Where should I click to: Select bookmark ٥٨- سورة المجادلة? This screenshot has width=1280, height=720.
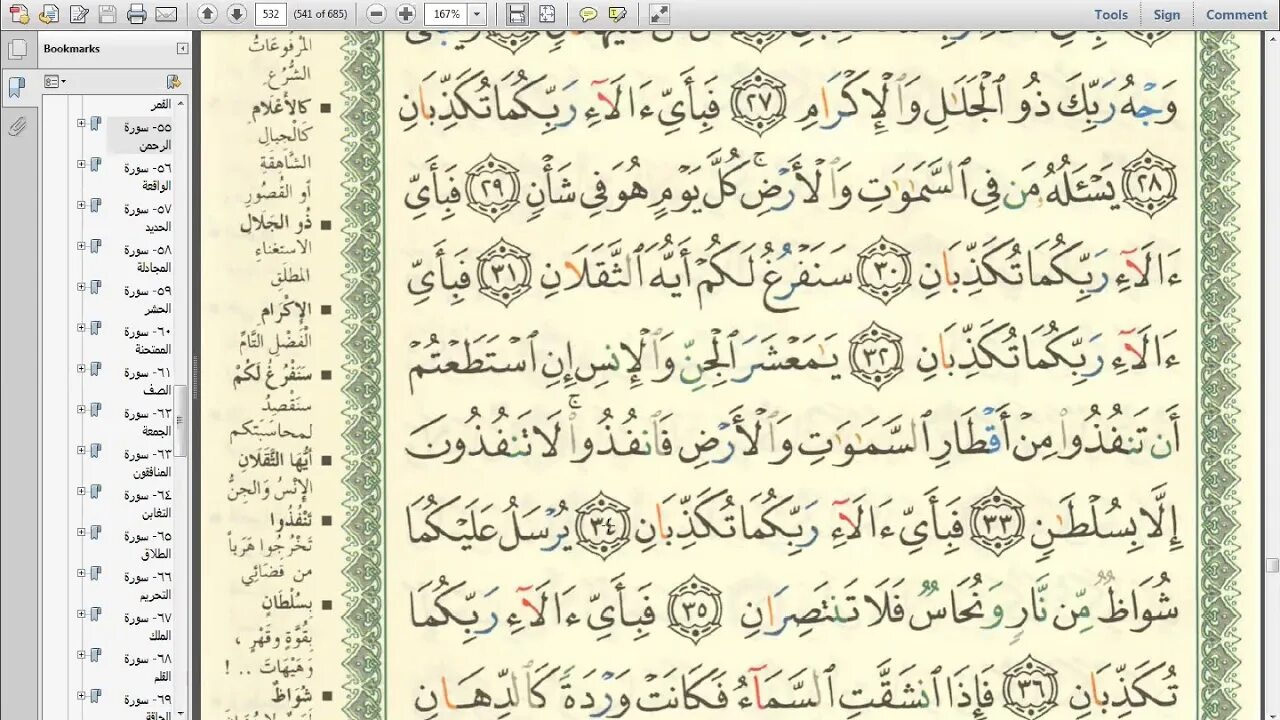point(147,258)
